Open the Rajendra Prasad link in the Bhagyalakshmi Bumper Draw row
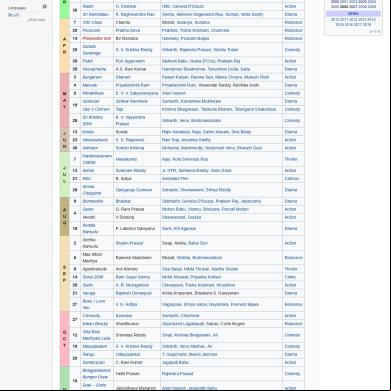The width and height of the screenshot is (391, 391). tap(177, 374)
